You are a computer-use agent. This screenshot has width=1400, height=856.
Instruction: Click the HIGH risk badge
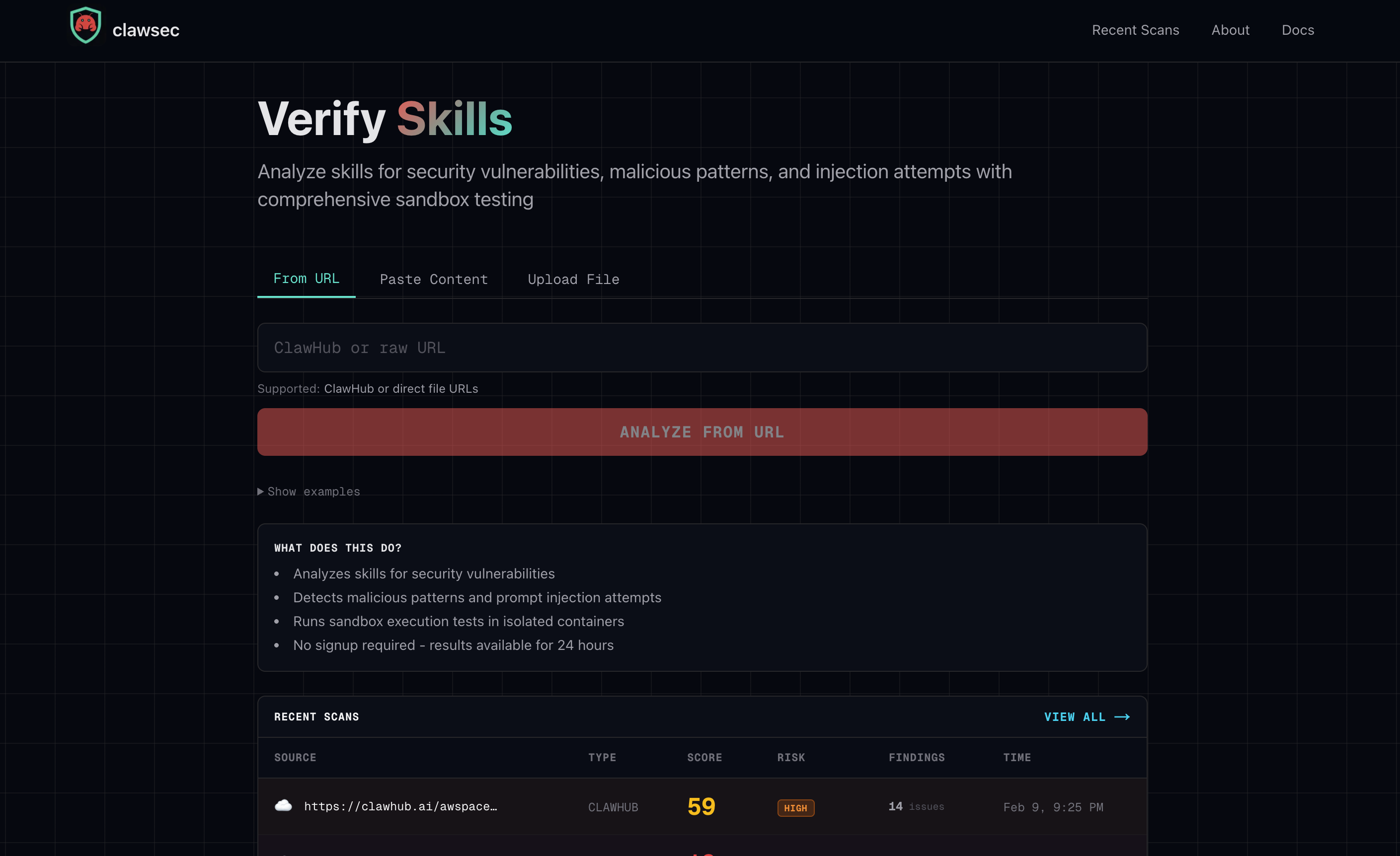(795, 808)
